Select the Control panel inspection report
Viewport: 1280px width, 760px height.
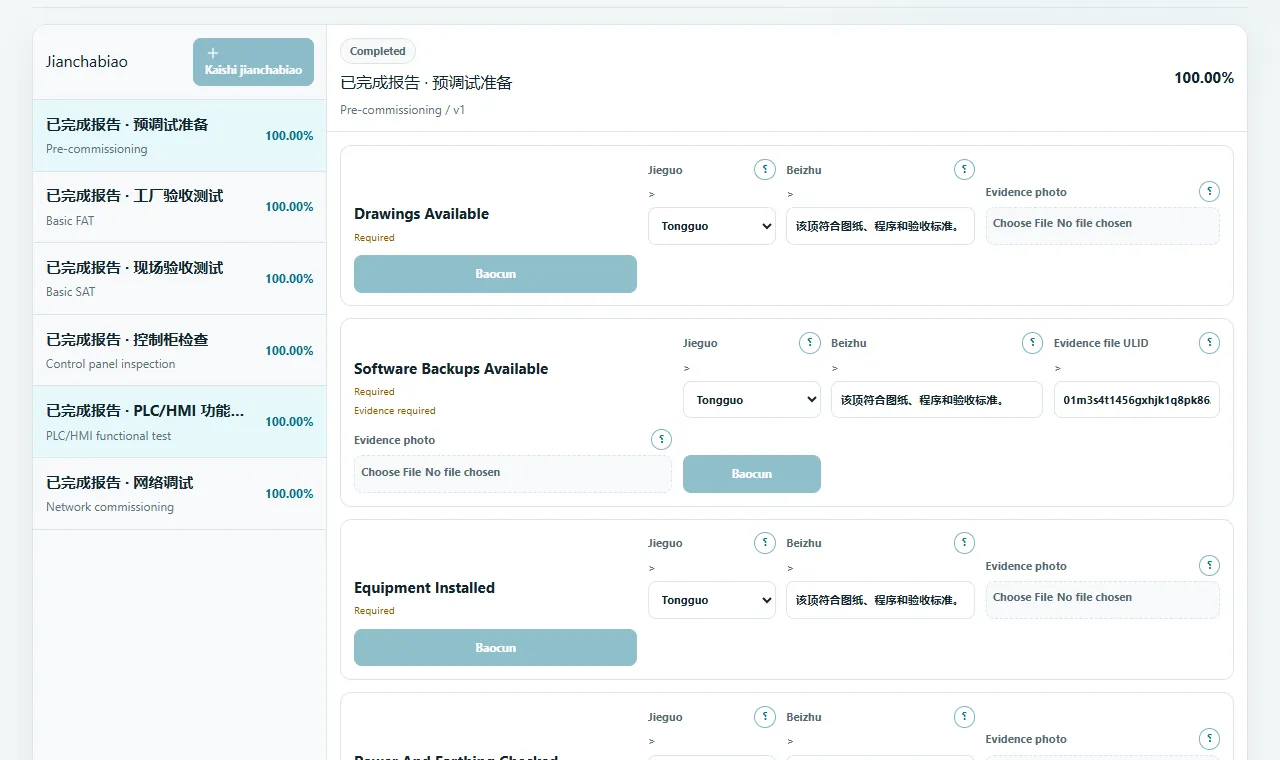[180, 351]
